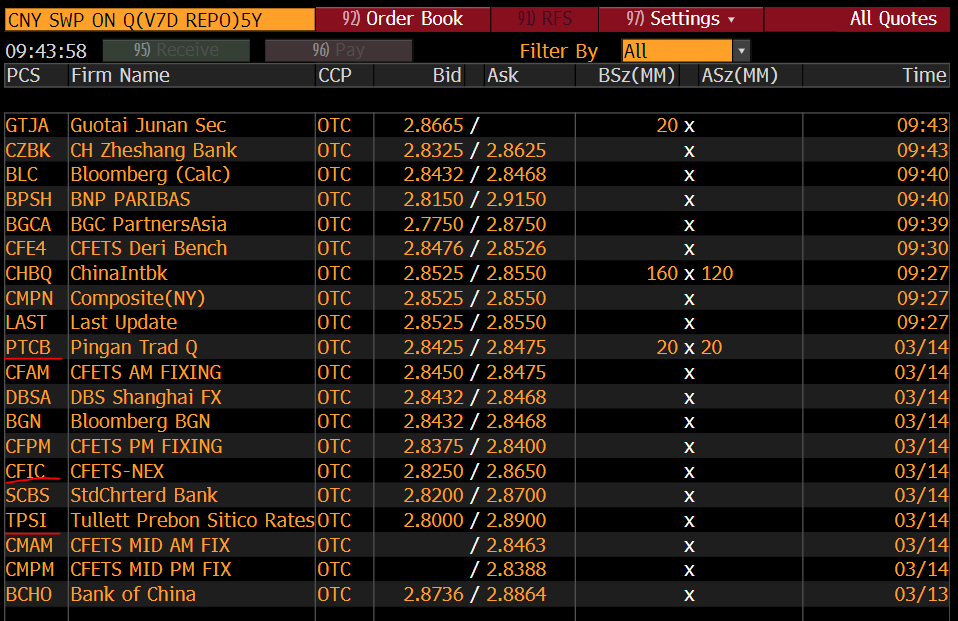Viewport: 958px width, 621px height.
Task: Click CFETS Deri Bench firm name
Action: pos(149,249)
